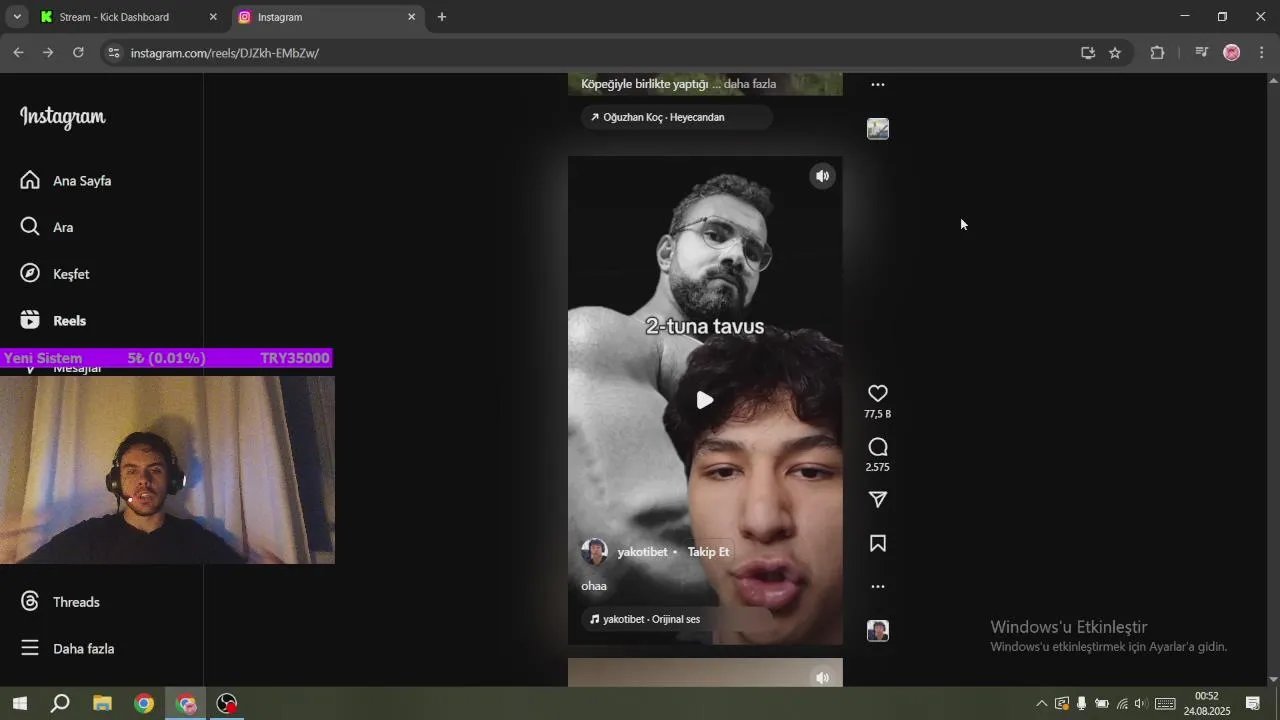
Task: Open the Windows Start menu
Action: click(x=20, y=704)
